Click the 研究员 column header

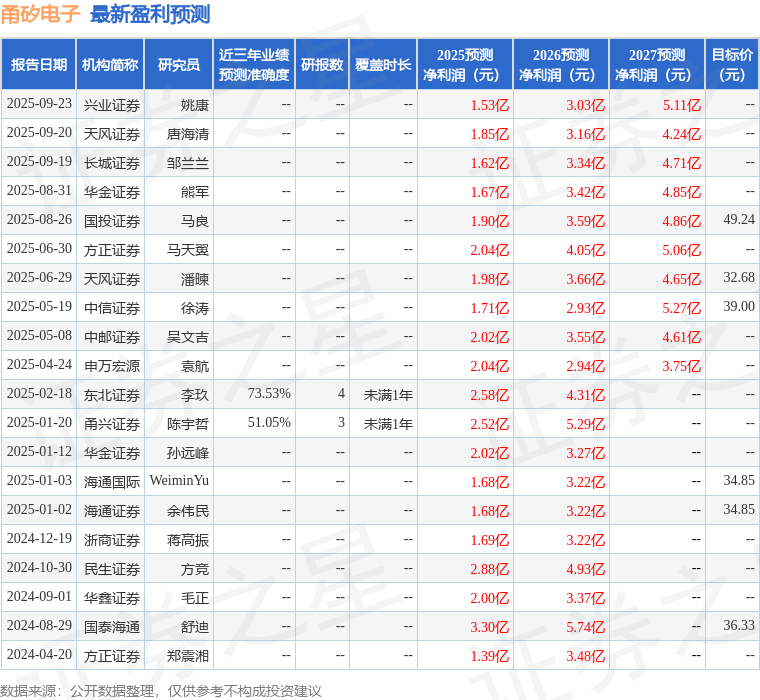pyautogui.click(x=178, y=64)
